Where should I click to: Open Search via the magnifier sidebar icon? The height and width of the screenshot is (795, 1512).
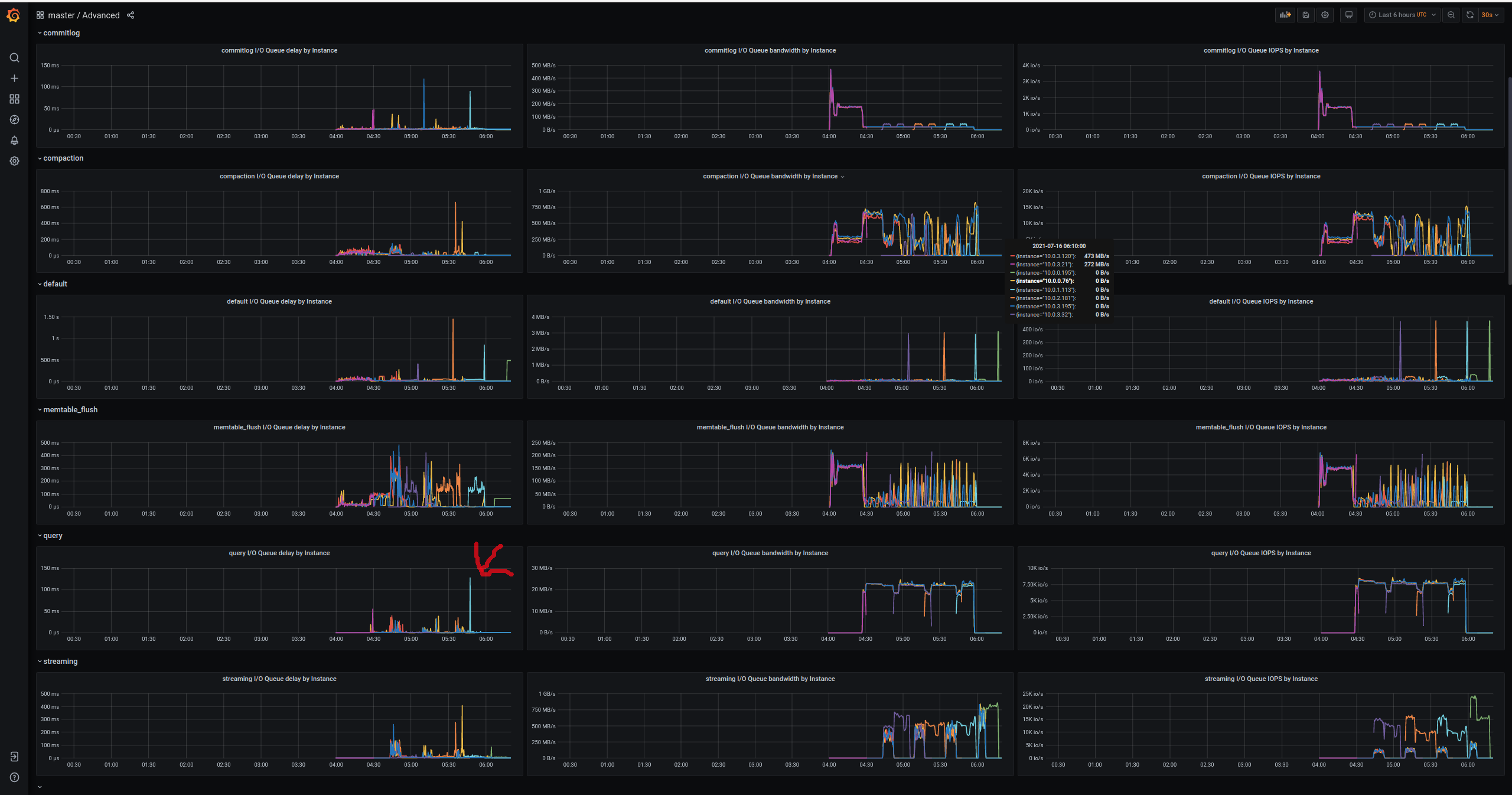point(14,57)
